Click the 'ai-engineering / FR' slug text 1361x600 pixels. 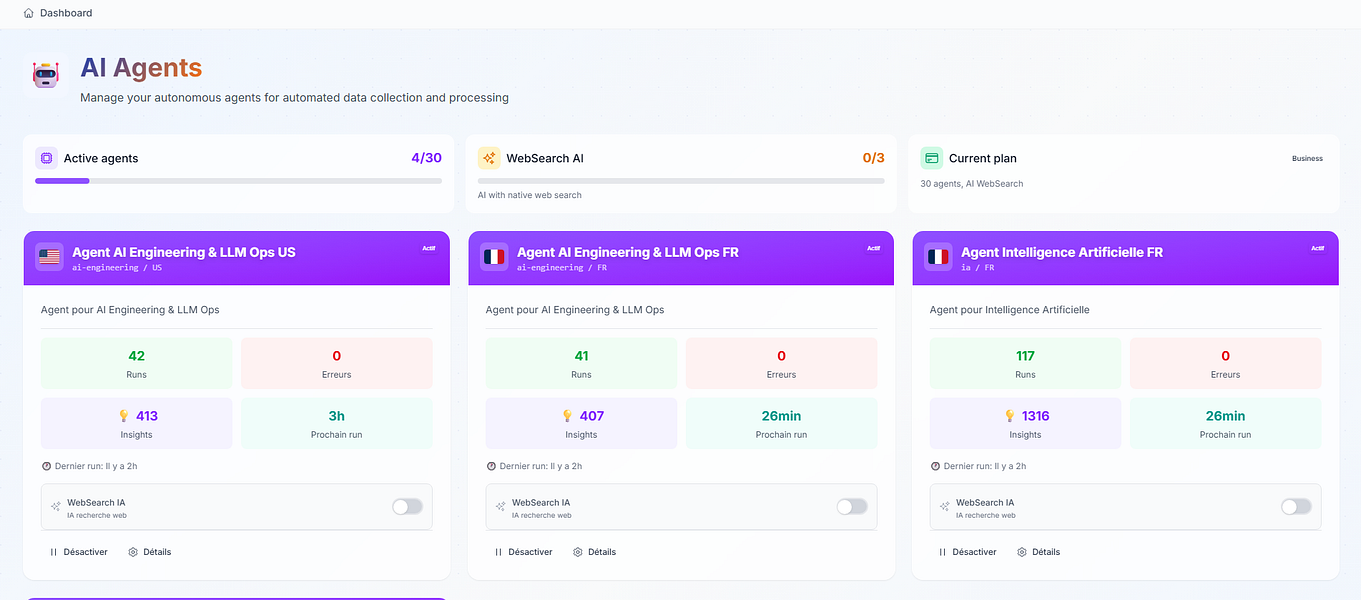[562, 268]
